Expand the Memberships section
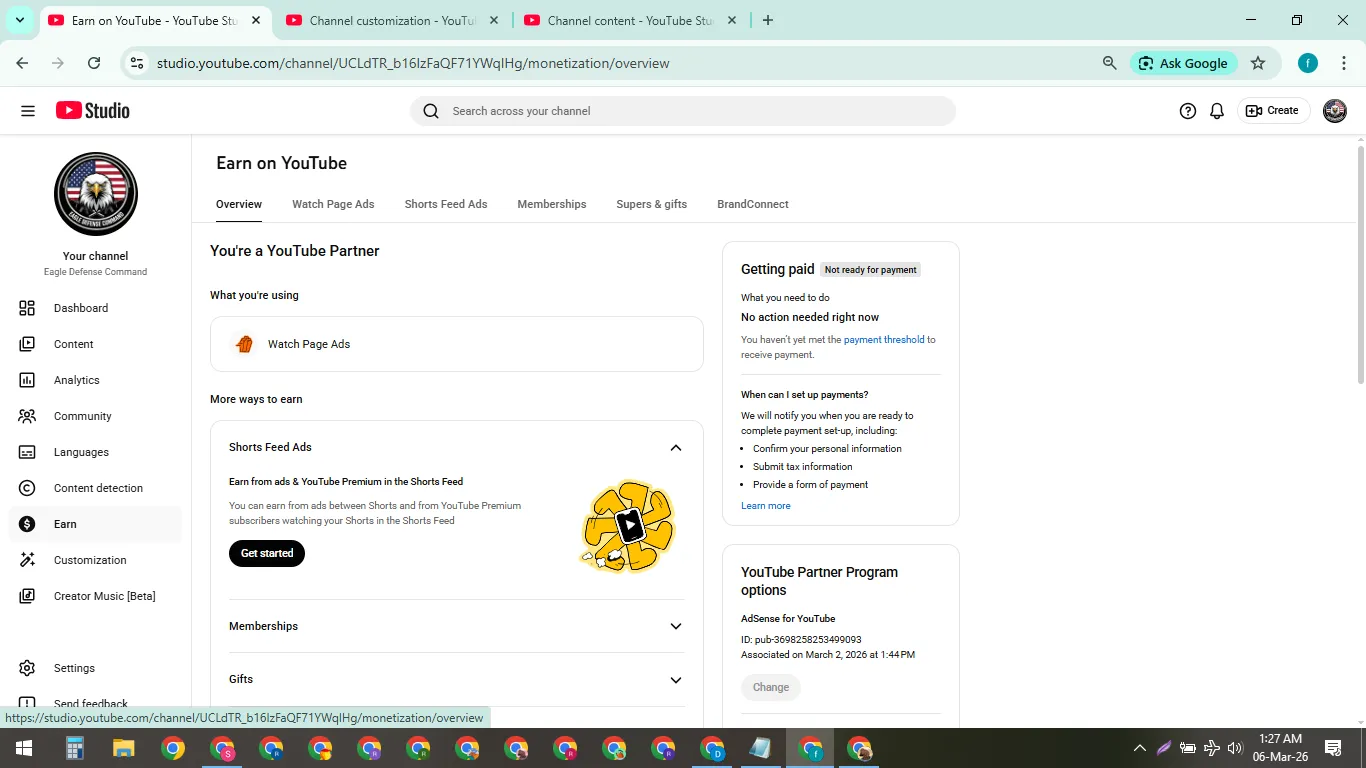This screenshot has height=768, width=1366. [x=676, y=626]
